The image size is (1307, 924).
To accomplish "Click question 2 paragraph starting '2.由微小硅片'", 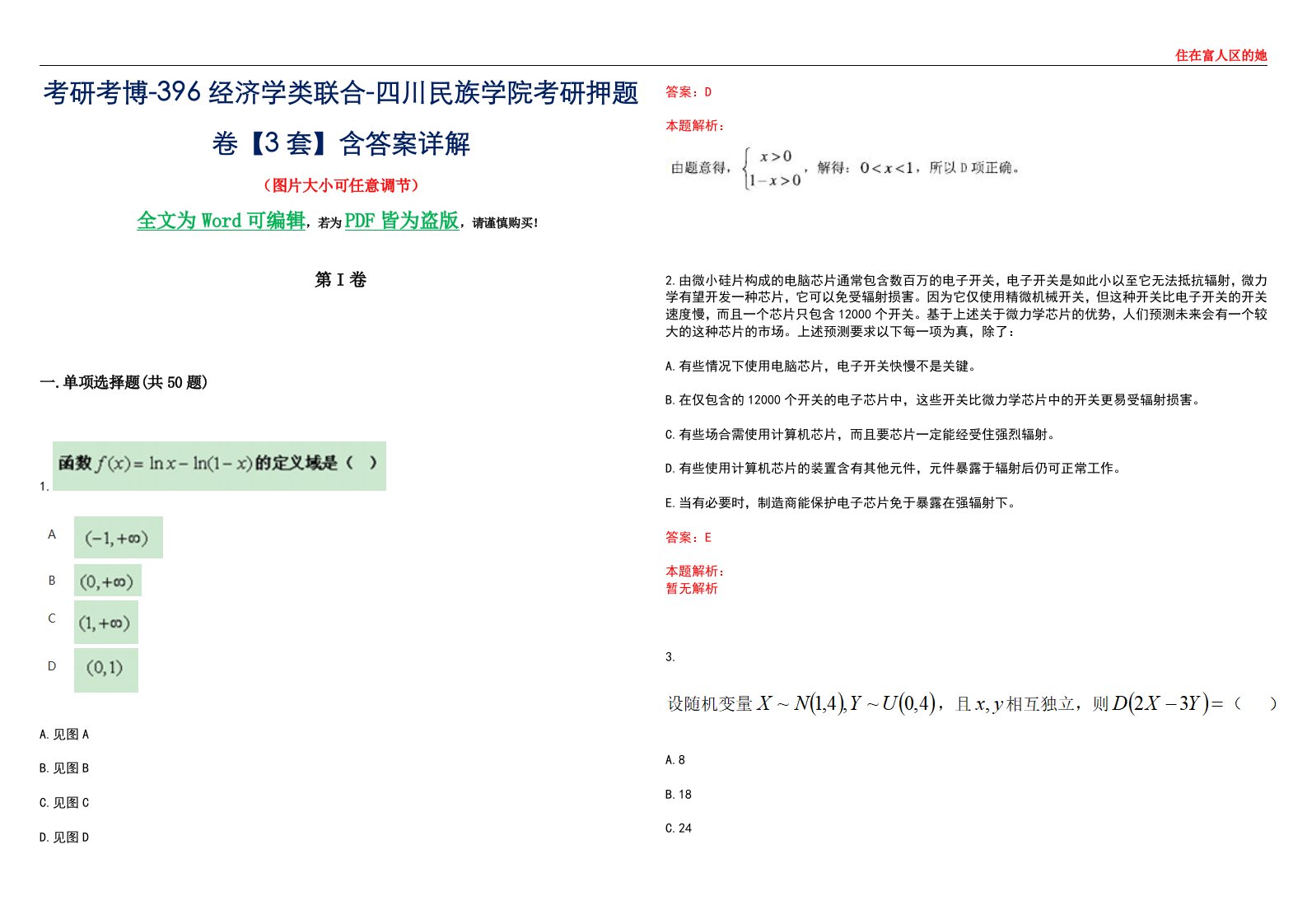I will click(966, 306).
